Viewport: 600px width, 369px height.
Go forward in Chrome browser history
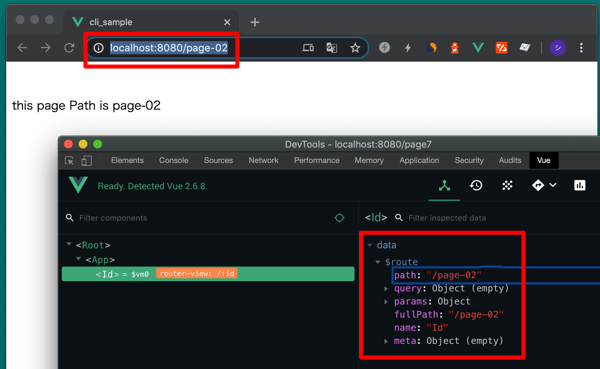46,48
